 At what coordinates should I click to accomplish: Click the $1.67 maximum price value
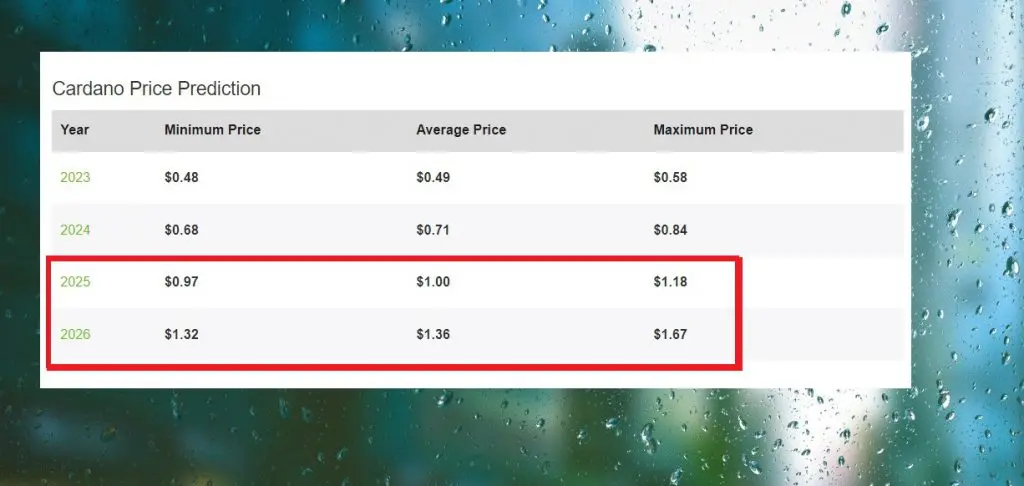[x=670, y=334]
